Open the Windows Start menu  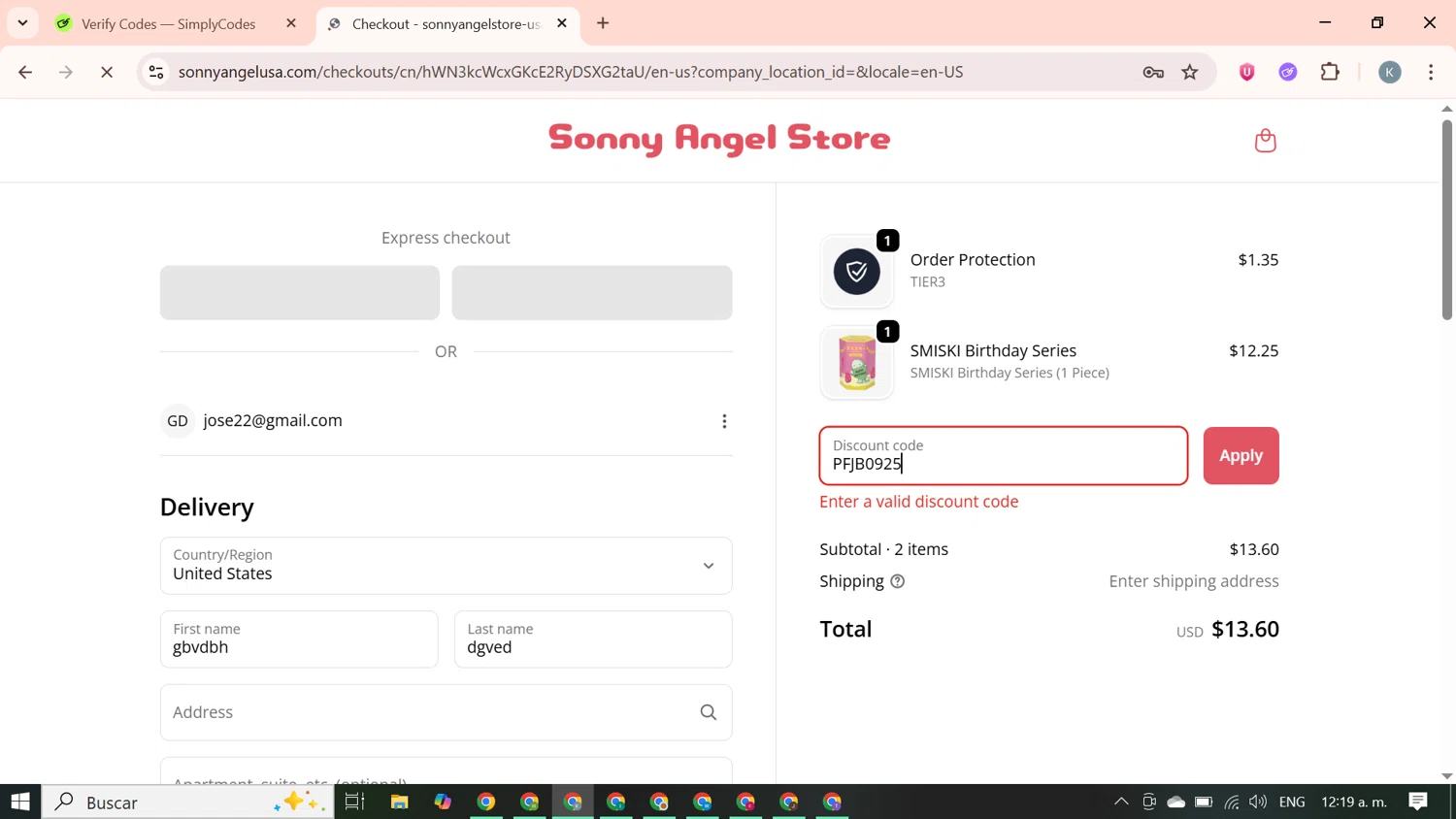[x=20, y=802]
